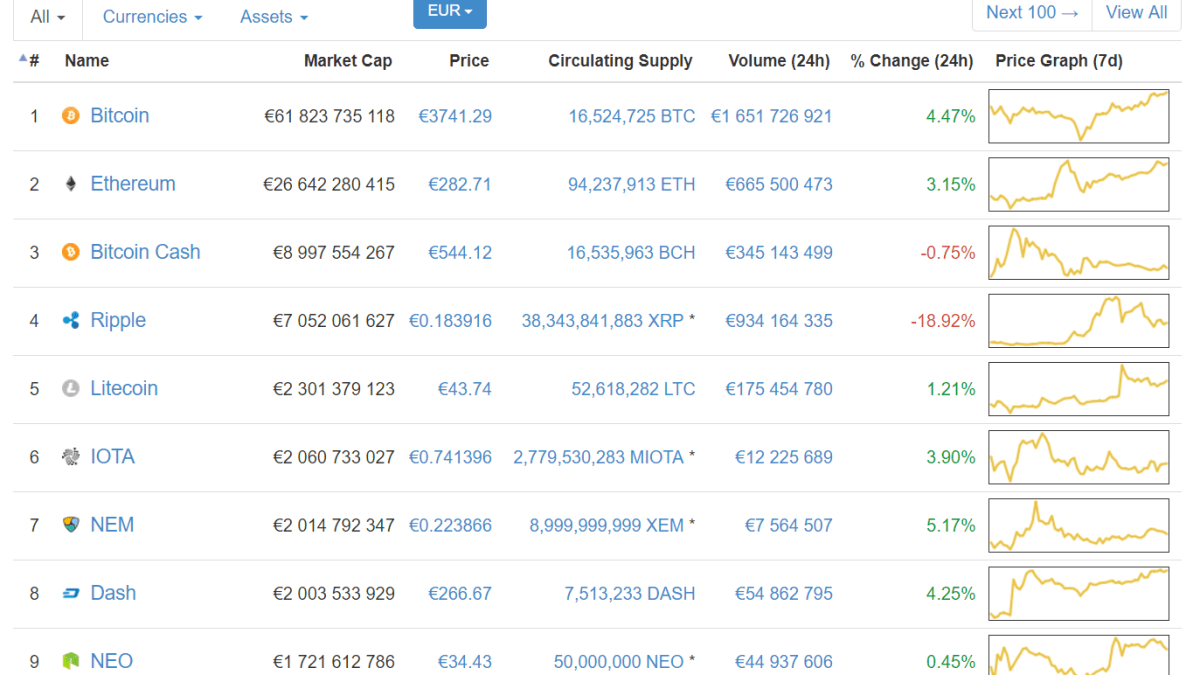The height and width of the screenshot is (675, 1200).
Task: Click Litecoin volume €175 454 780
Action: pyautogui.click(x=779, y=389)
